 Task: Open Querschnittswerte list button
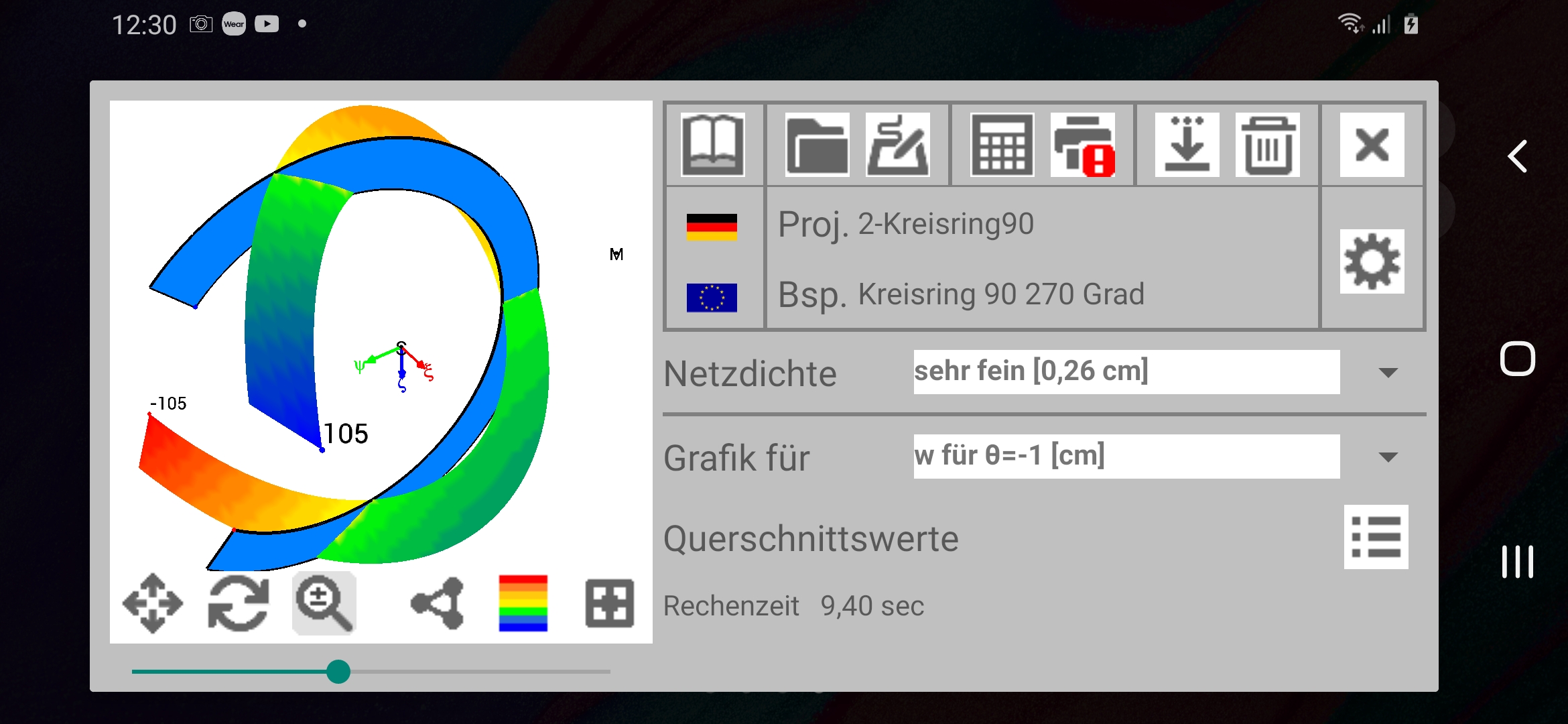tap(1376, 537)
